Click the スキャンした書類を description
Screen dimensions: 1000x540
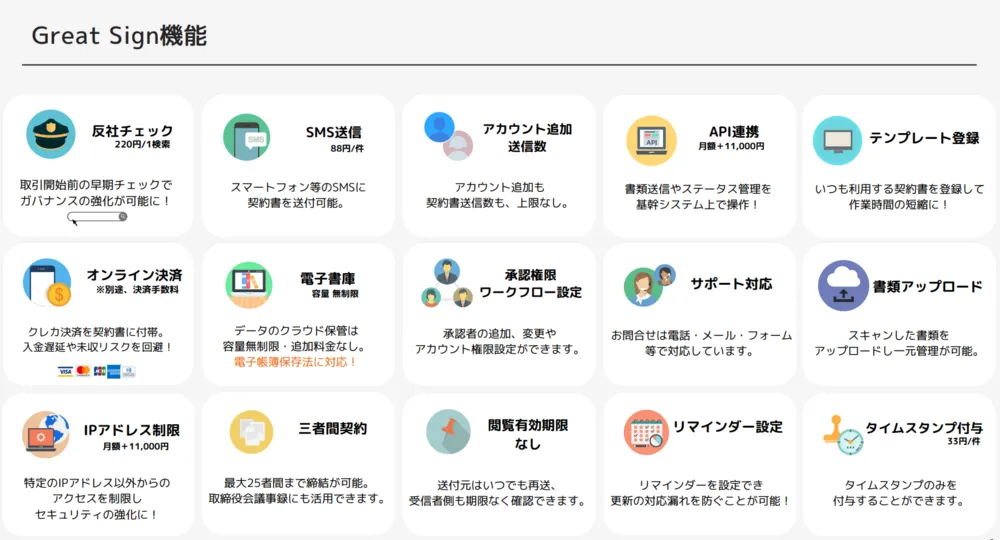click(x=898, y=335)
